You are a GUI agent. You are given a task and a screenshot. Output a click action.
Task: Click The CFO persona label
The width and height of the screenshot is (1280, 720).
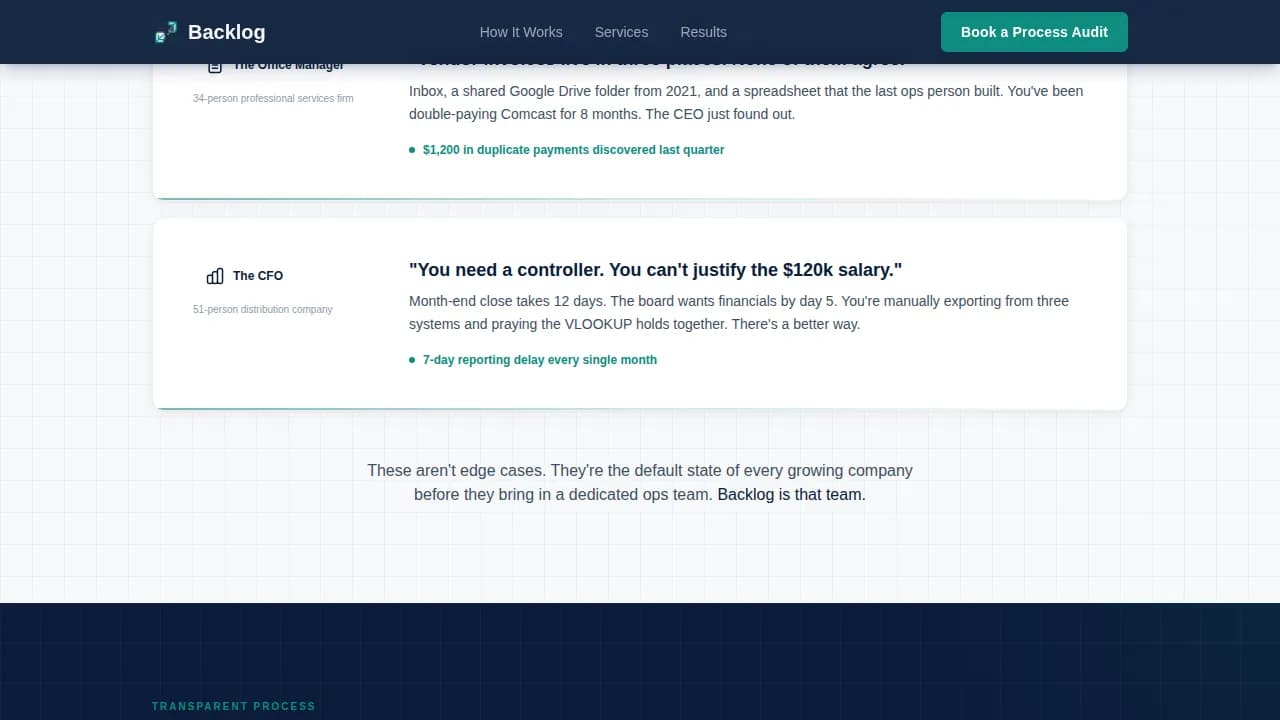(x=258, y=276)
